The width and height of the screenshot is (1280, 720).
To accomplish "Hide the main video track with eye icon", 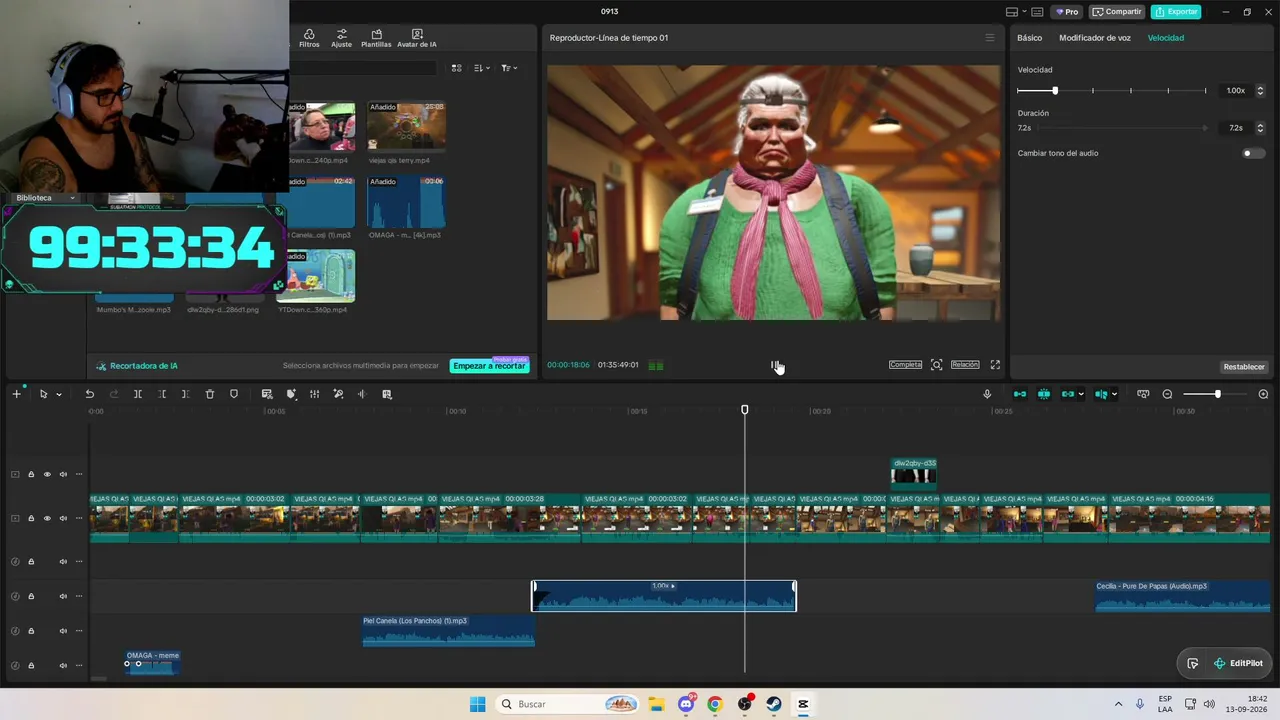I will (x=47, y=518).
